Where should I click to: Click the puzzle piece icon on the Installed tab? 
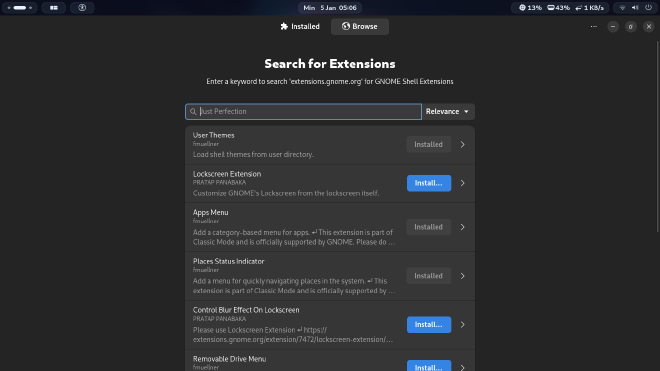(x=284, y=27)
